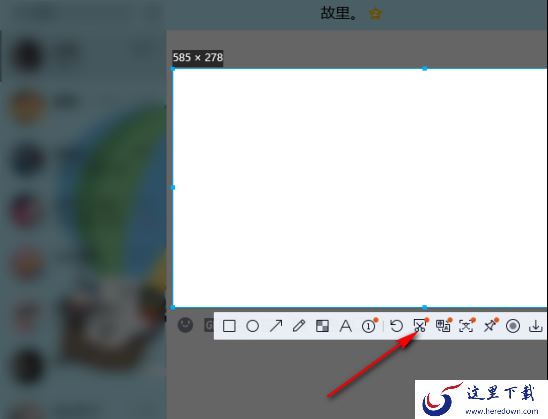The image size is (548, 419).
Task: Open the screenshot translate tool
Action: tap(444, 326)
